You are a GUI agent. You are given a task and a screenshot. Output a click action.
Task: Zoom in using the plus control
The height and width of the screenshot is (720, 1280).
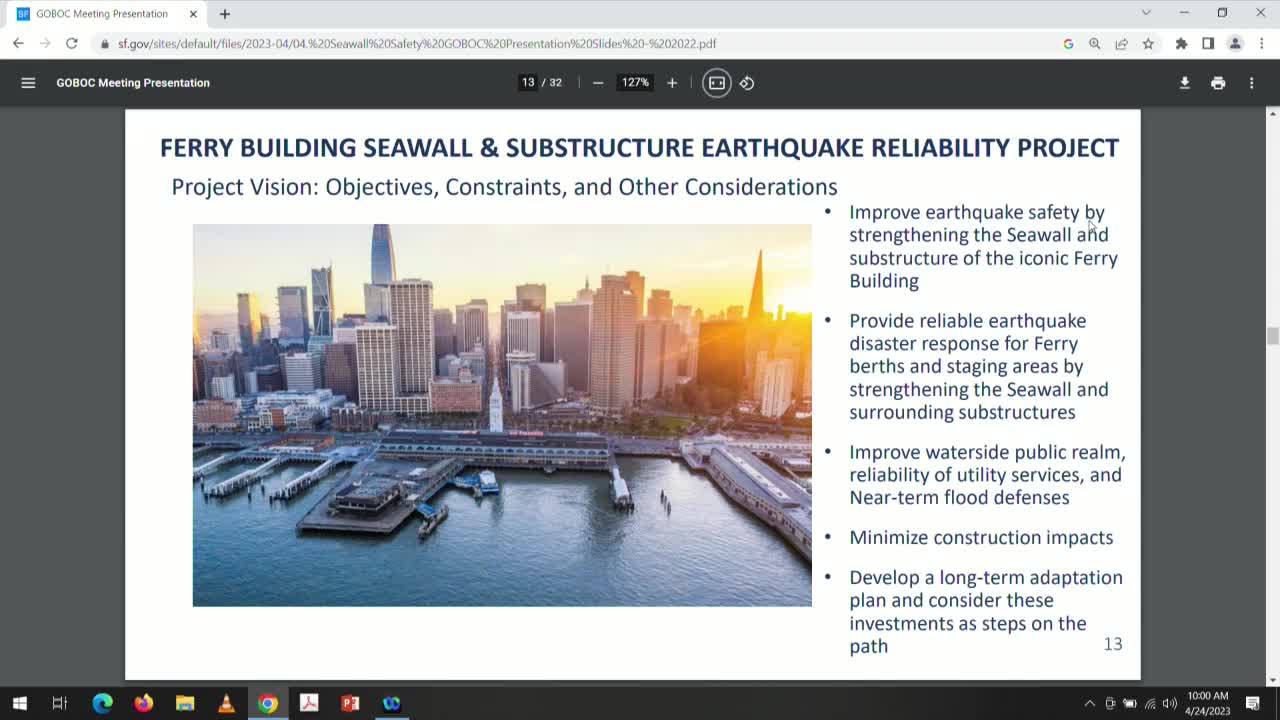coord(671,83)
